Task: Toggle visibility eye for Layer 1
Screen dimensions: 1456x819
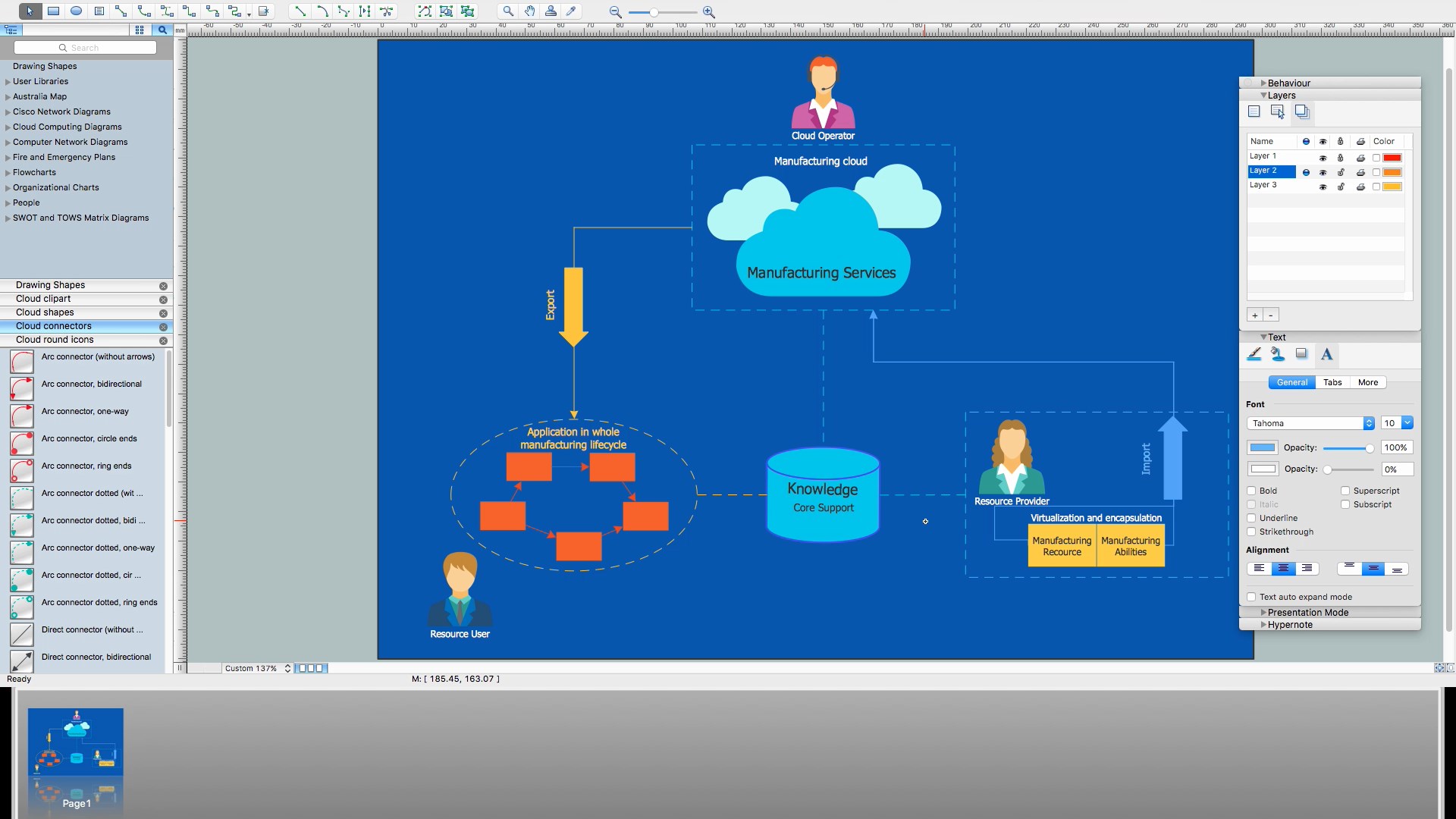Action: 1323,158
